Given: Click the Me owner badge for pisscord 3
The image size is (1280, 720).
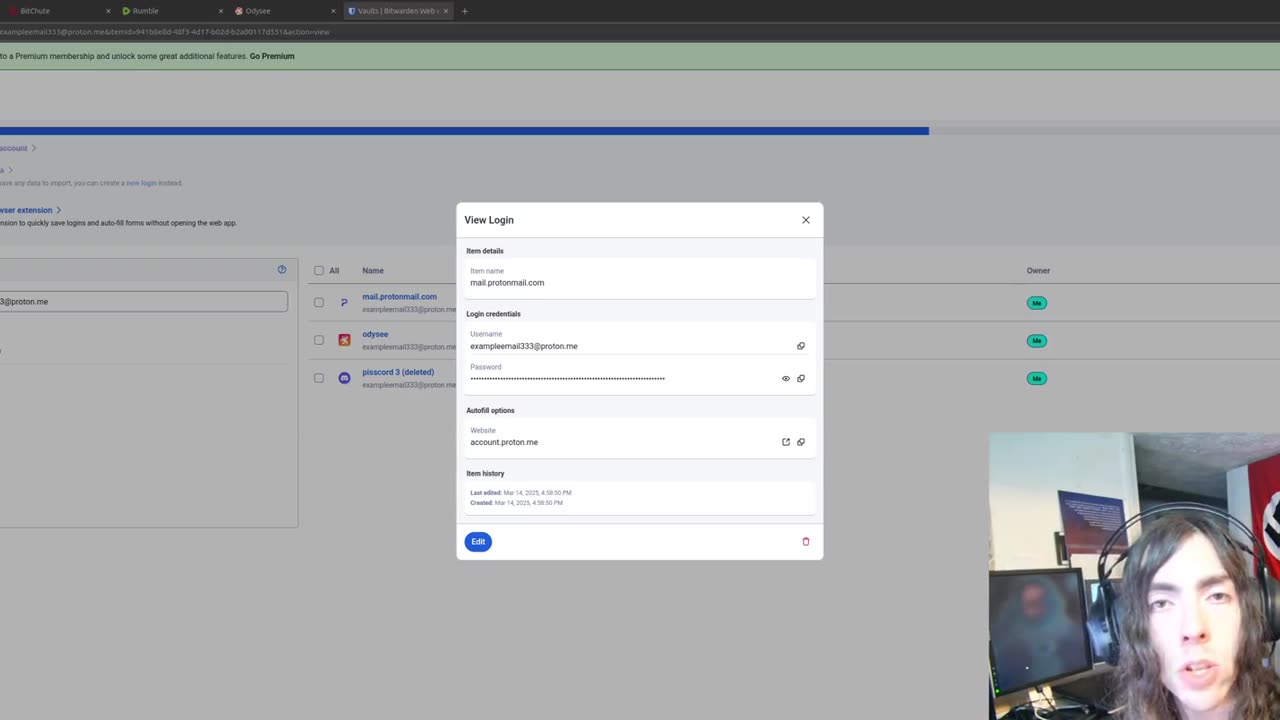Looking at the screenshot, I should pyautogui.click(x=1037, y=378).
